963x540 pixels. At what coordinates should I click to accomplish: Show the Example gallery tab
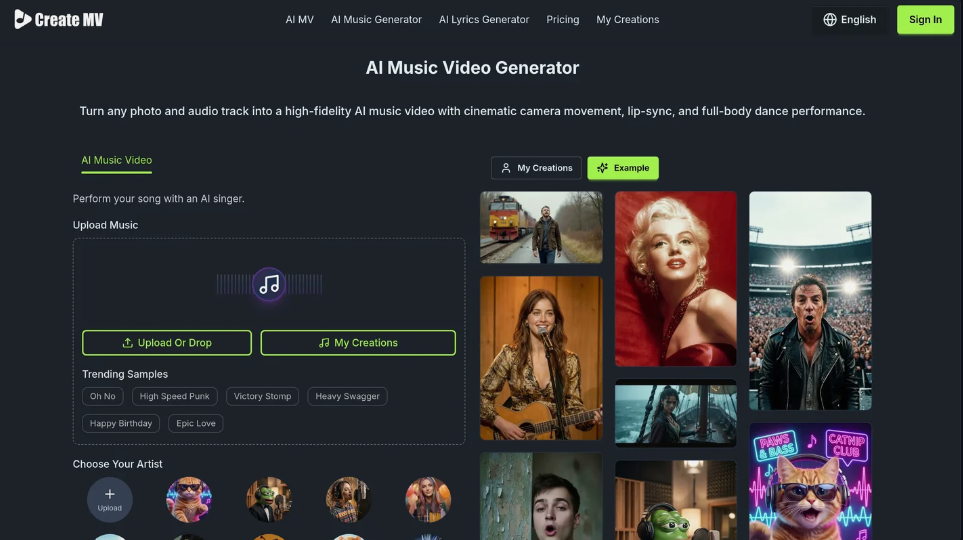[x=623, y=168]
